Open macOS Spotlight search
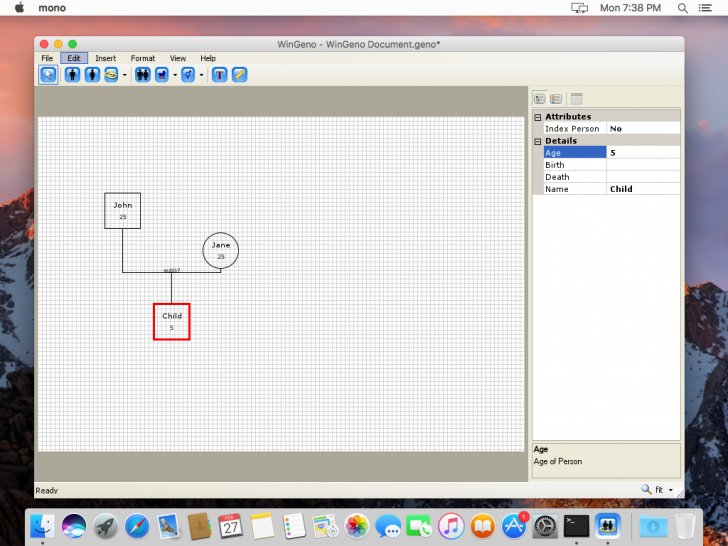 pos(682,8)
